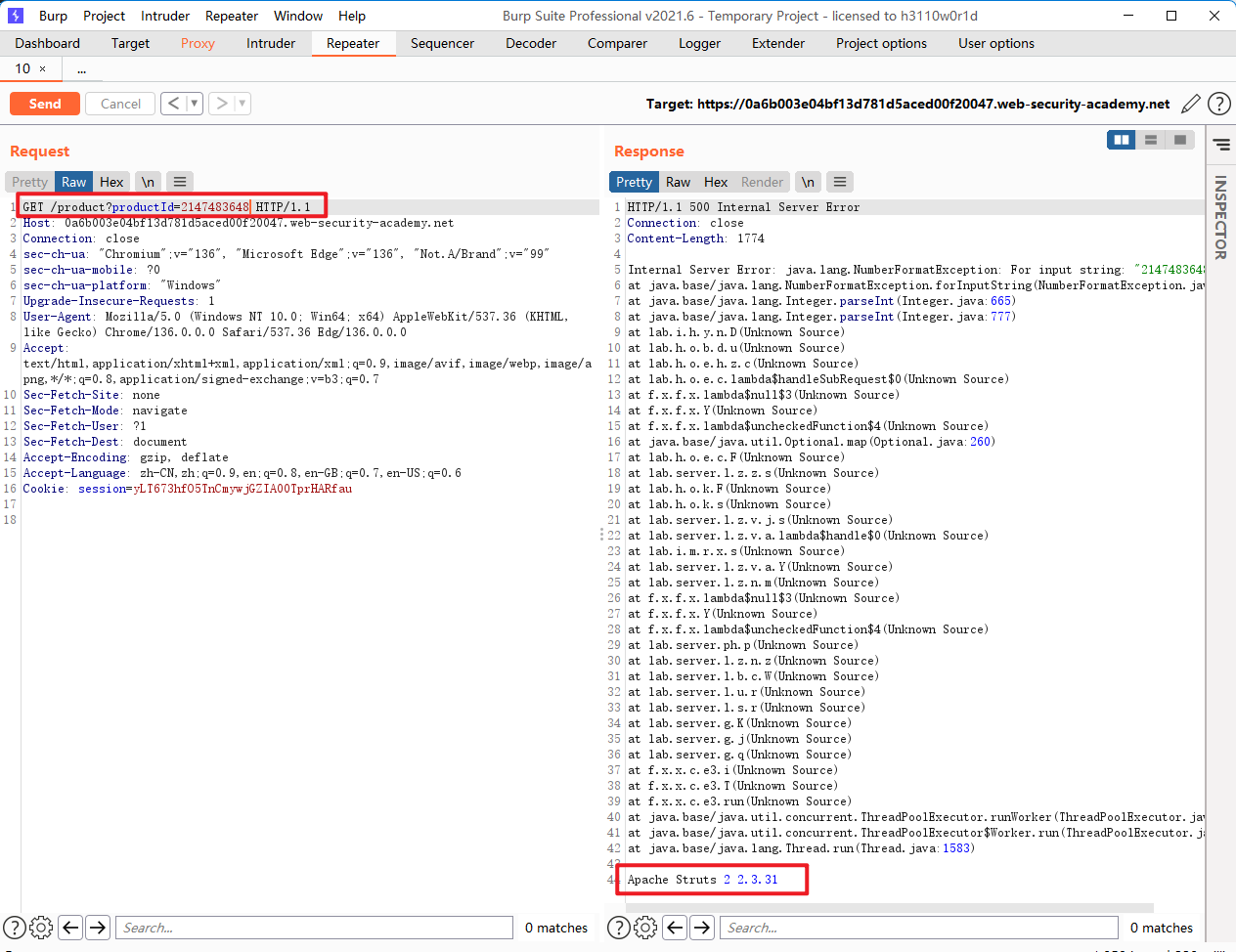Click the Apache Struts version text
The height and width of the screenshot is (952, 1236).
click(x=703, y=880)
